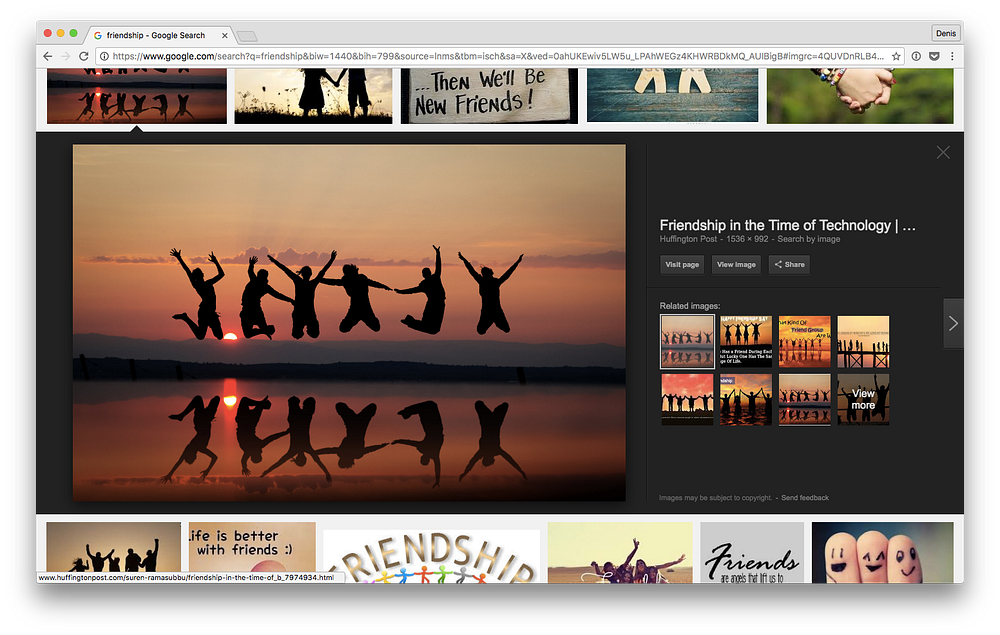Click the forward navigation arrow

coord(65,56)
